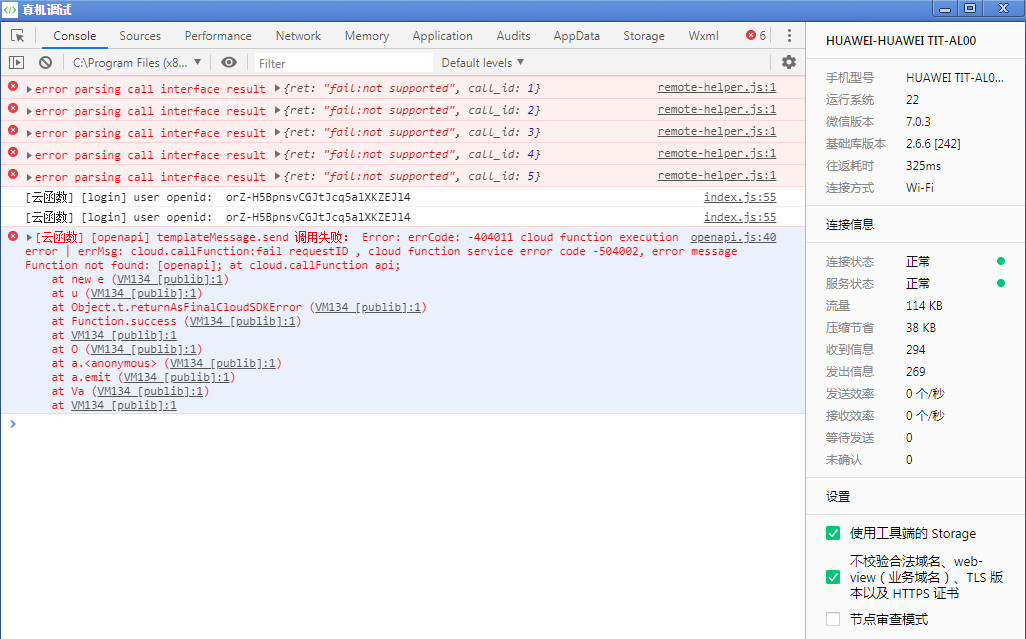
Task: Uncheck the 不校验合法域名 checkbox
Action: (833, 577)
